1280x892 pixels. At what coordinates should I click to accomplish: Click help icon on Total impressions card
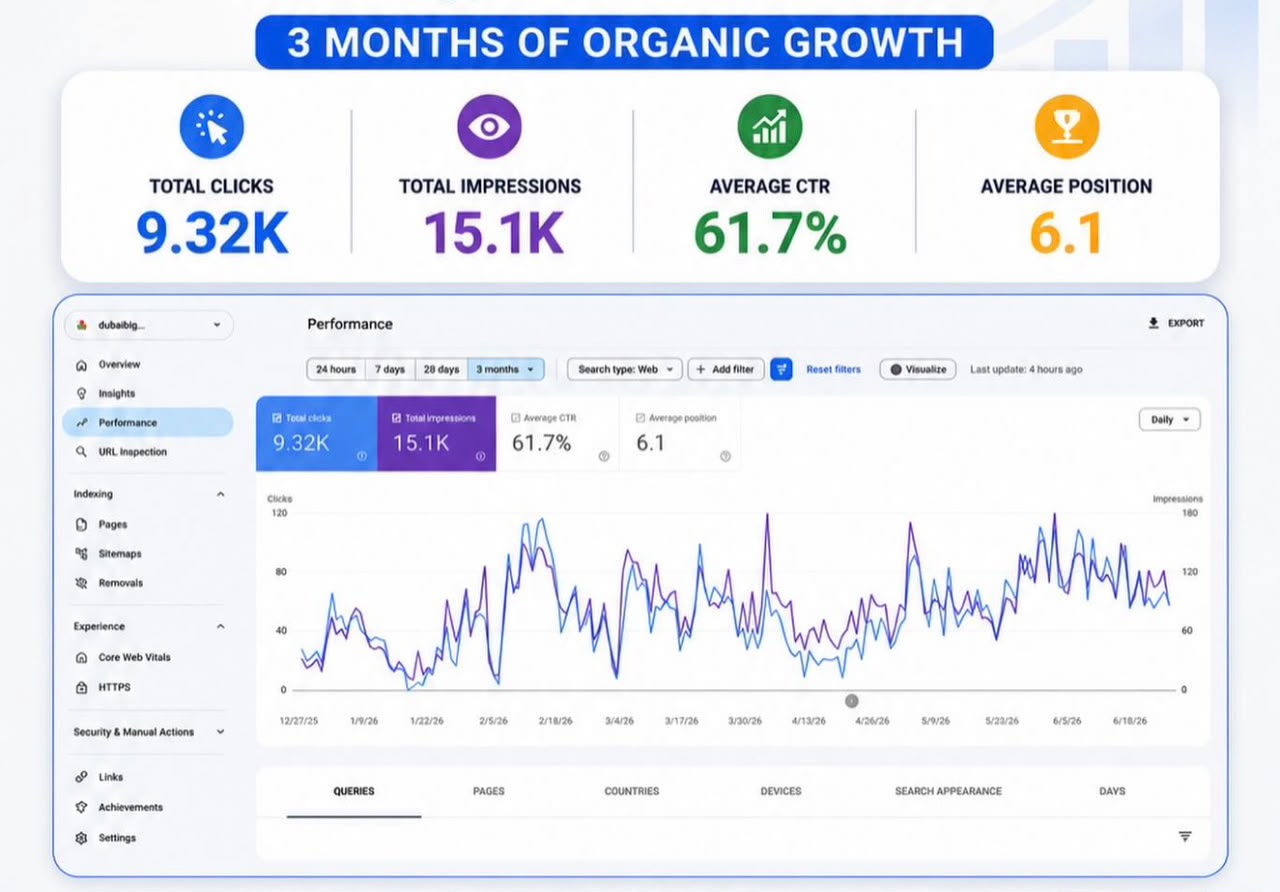[480, 456]
